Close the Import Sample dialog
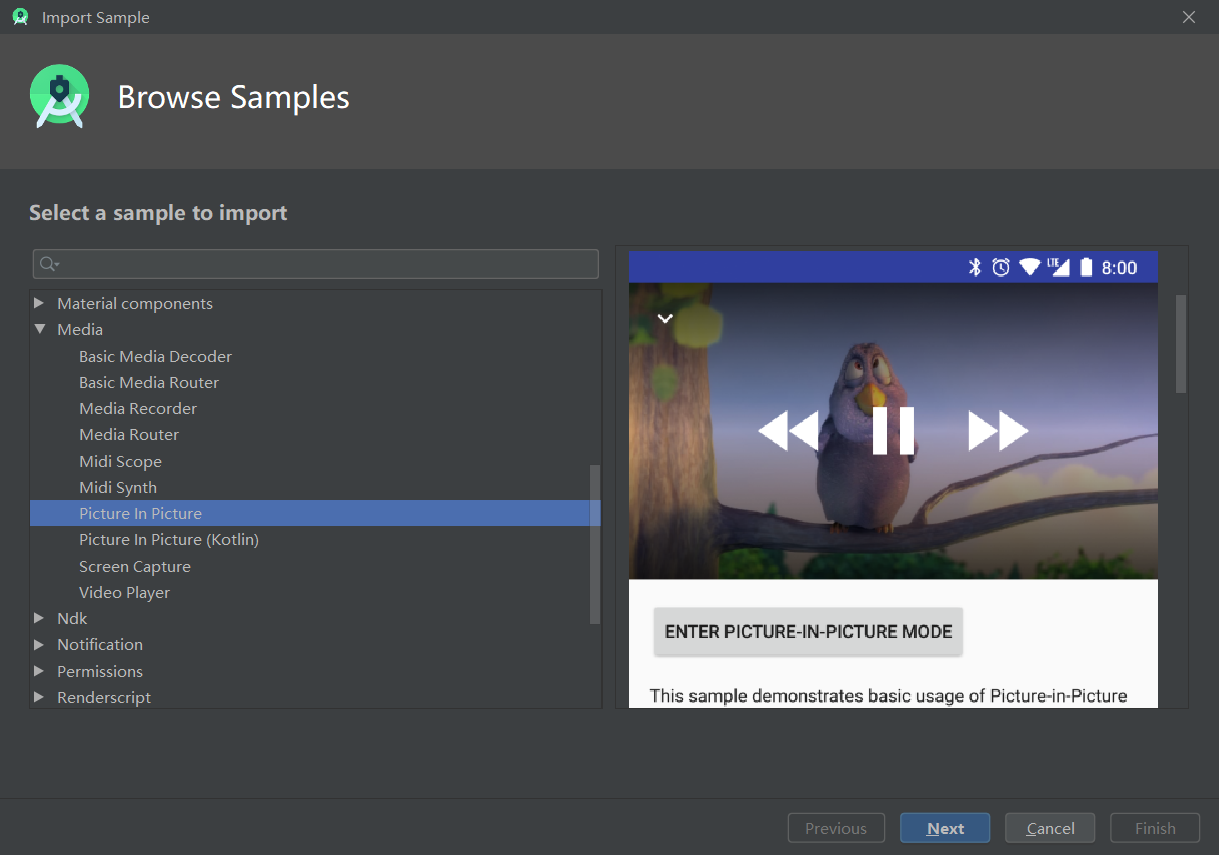The width and height of the screenshot is (1219, 855). click(x=1189, y=17)
